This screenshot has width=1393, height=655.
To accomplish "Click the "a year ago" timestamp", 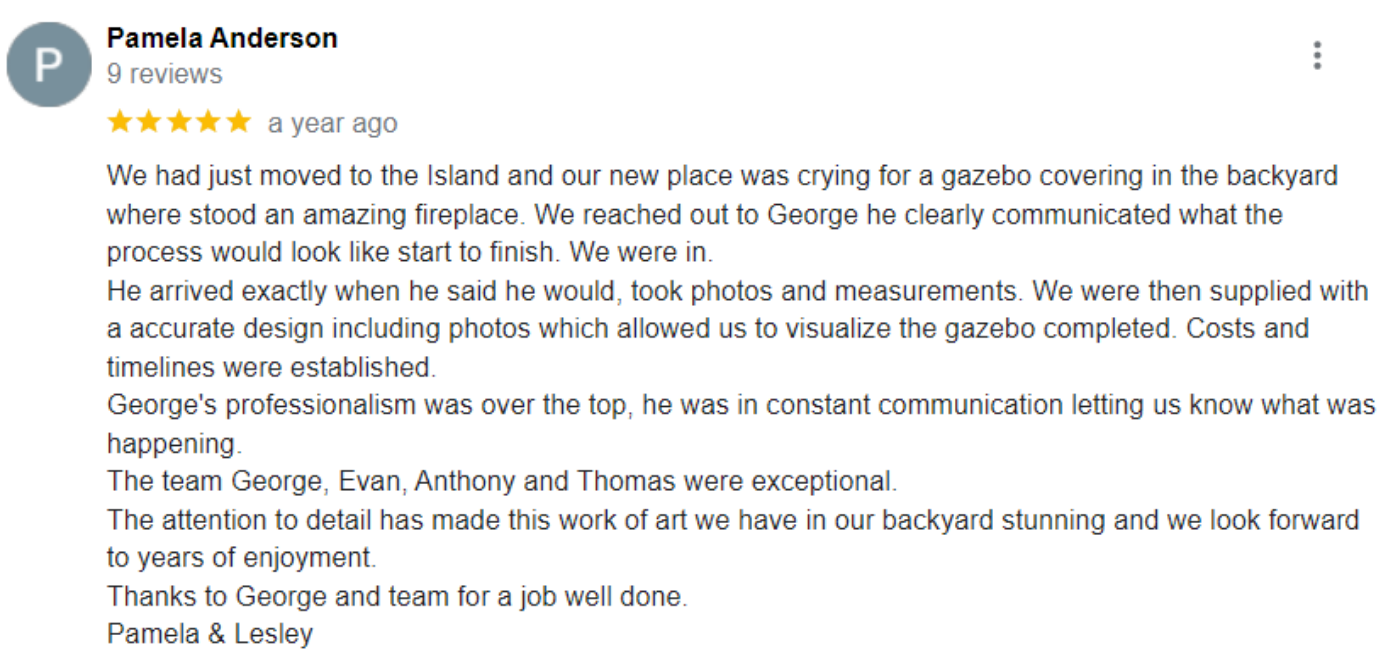I will pos(332,123).
